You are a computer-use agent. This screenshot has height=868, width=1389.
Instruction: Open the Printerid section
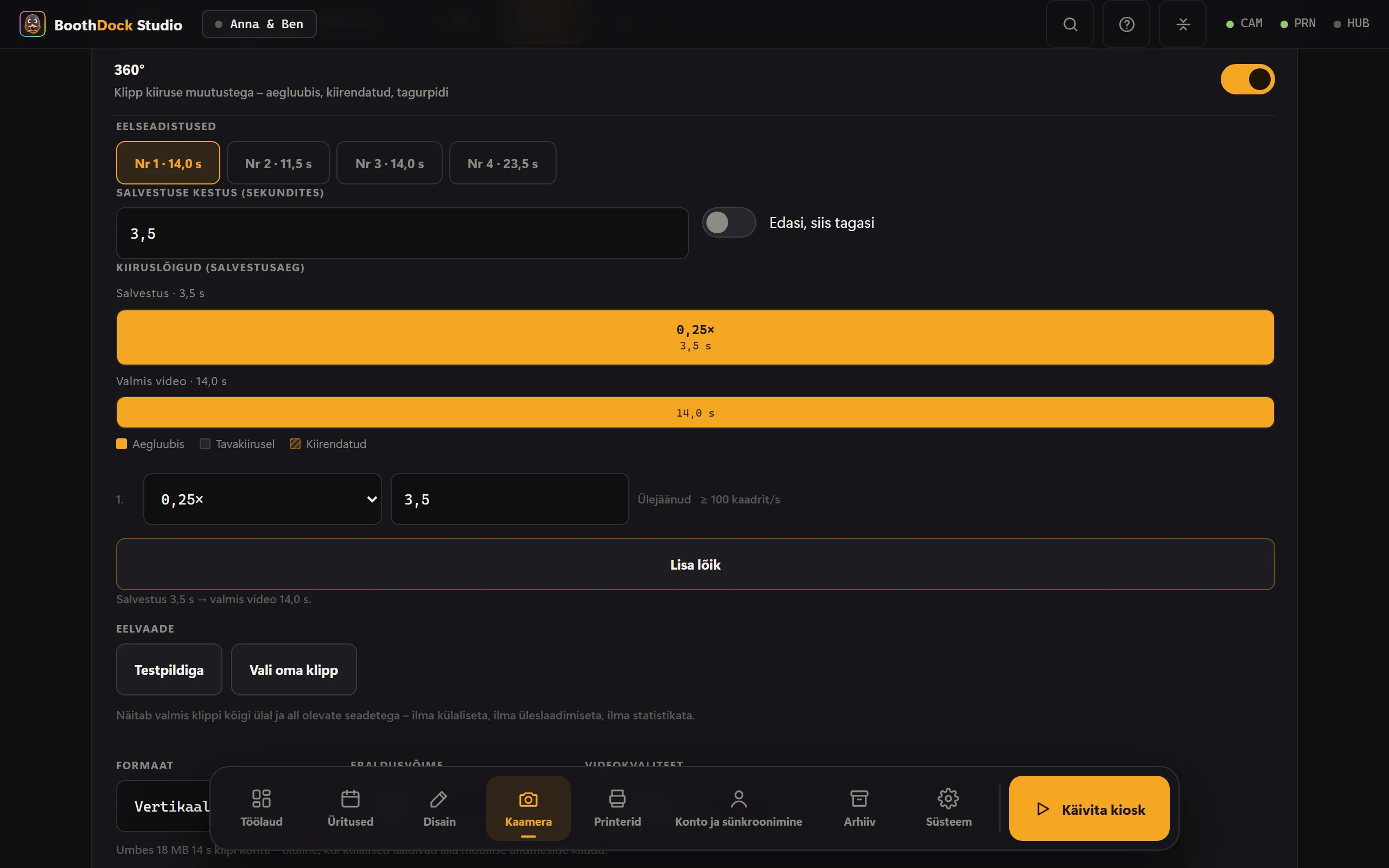click(x=617, y=808)
